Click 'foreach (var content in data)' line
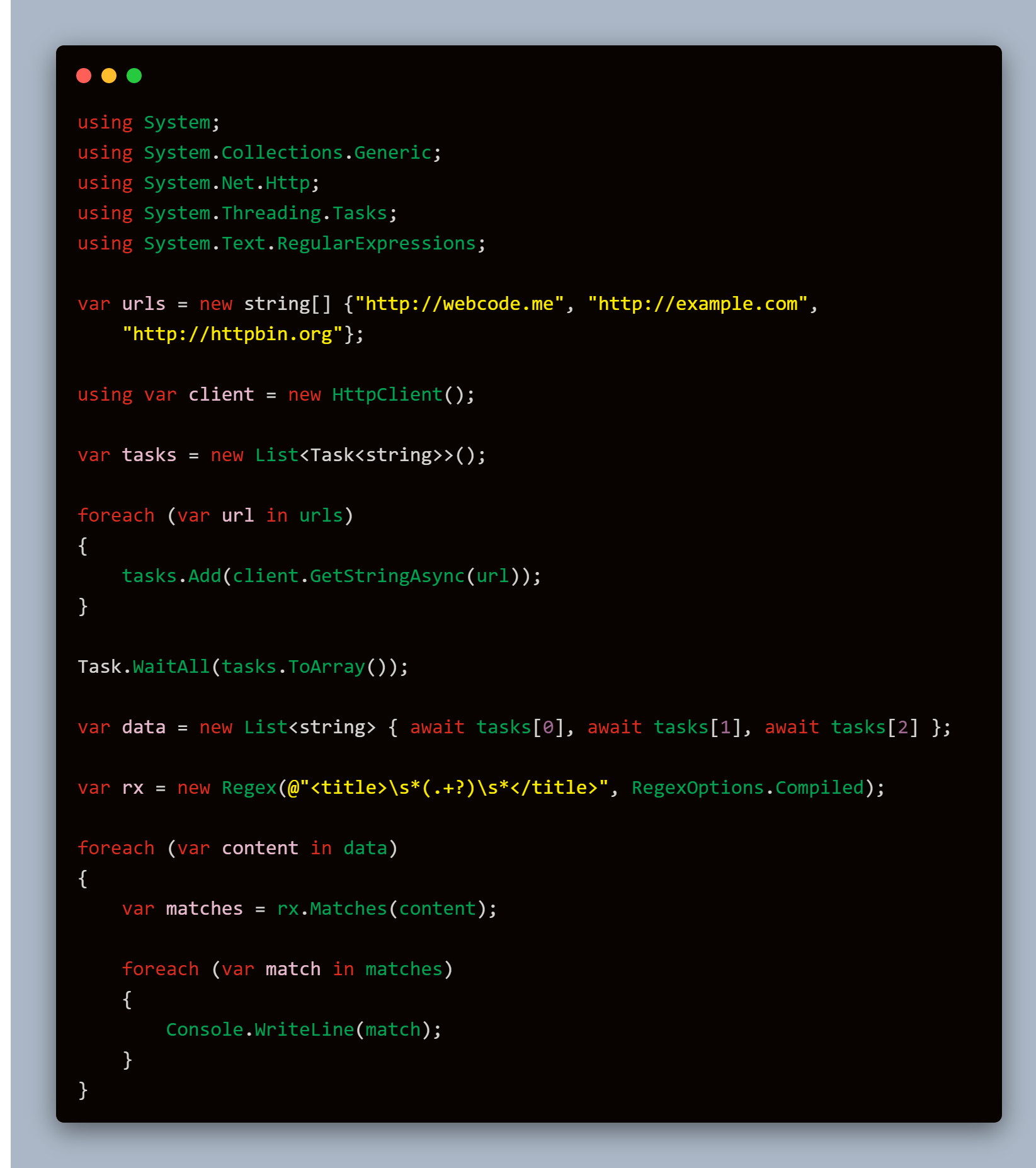This screenshot has height=1168, width=1036. (237, 848)
